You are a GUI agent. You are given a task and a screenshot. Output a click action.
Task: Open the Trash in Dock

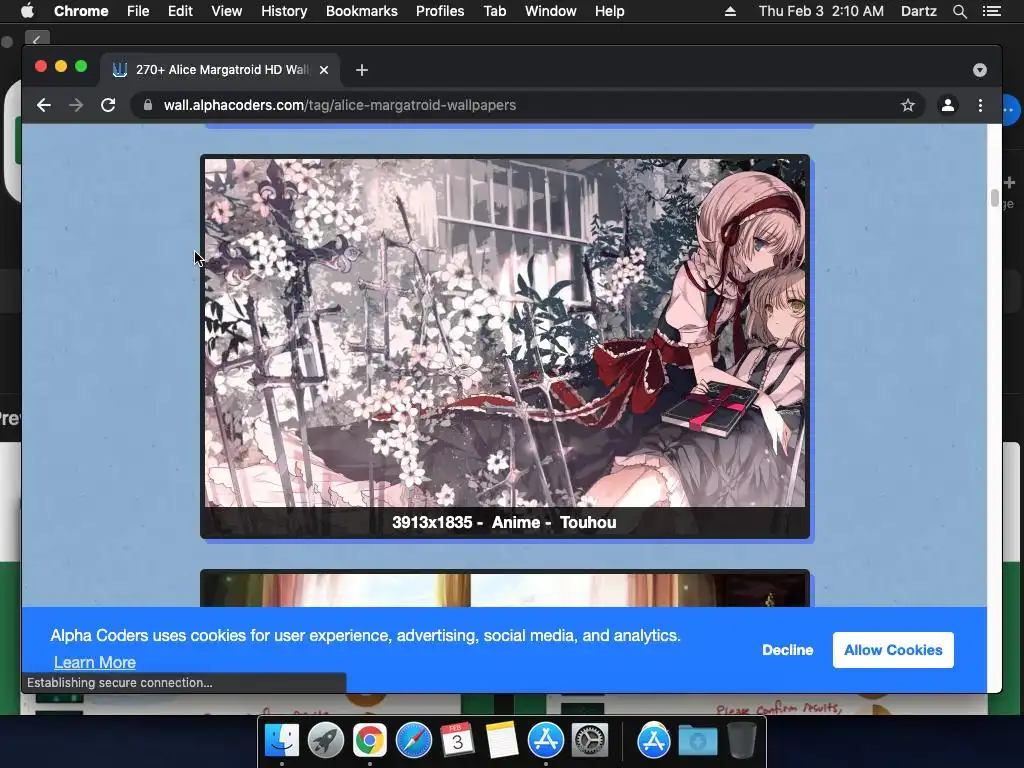(741, 741)
